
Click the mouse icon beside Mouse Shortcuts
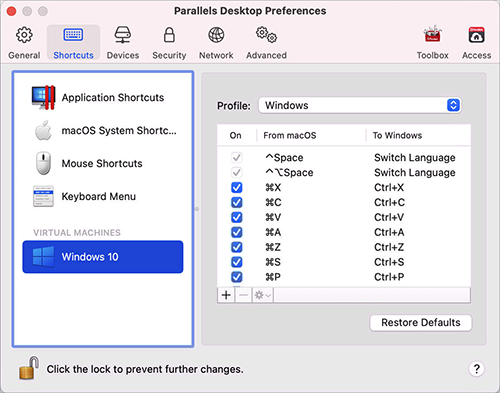[x=43, y=163]
